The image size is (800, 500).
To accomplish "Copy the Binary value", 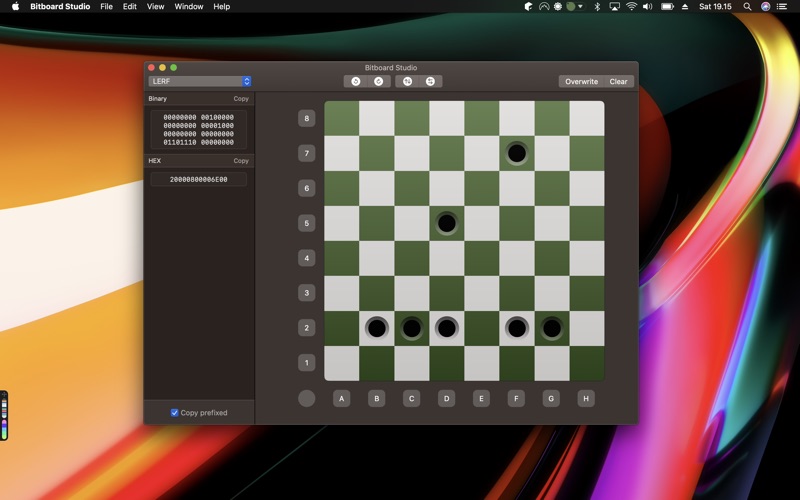I will pos(241,98).
